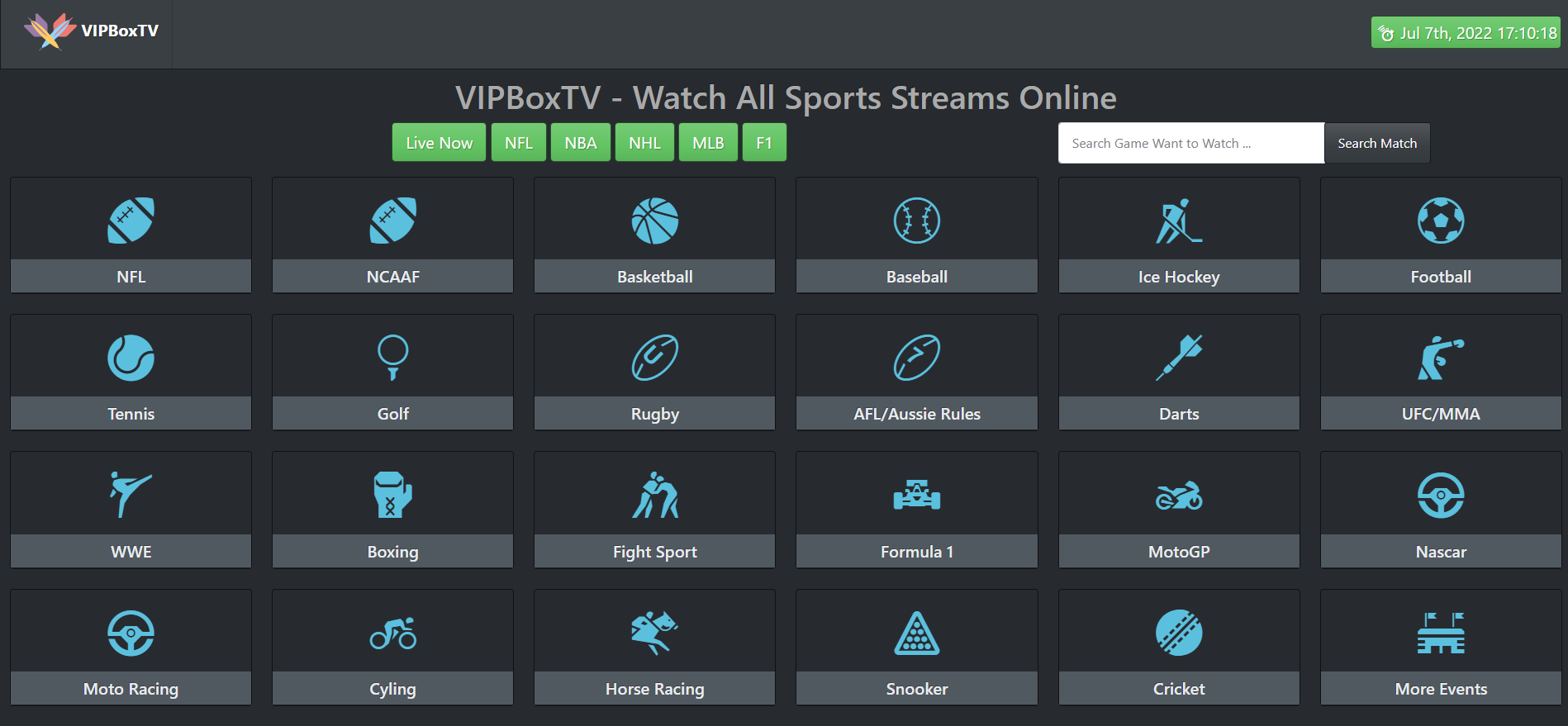Open the Baseball label link
Screen dimensions: 1568x726
click(x=916, y=277)
